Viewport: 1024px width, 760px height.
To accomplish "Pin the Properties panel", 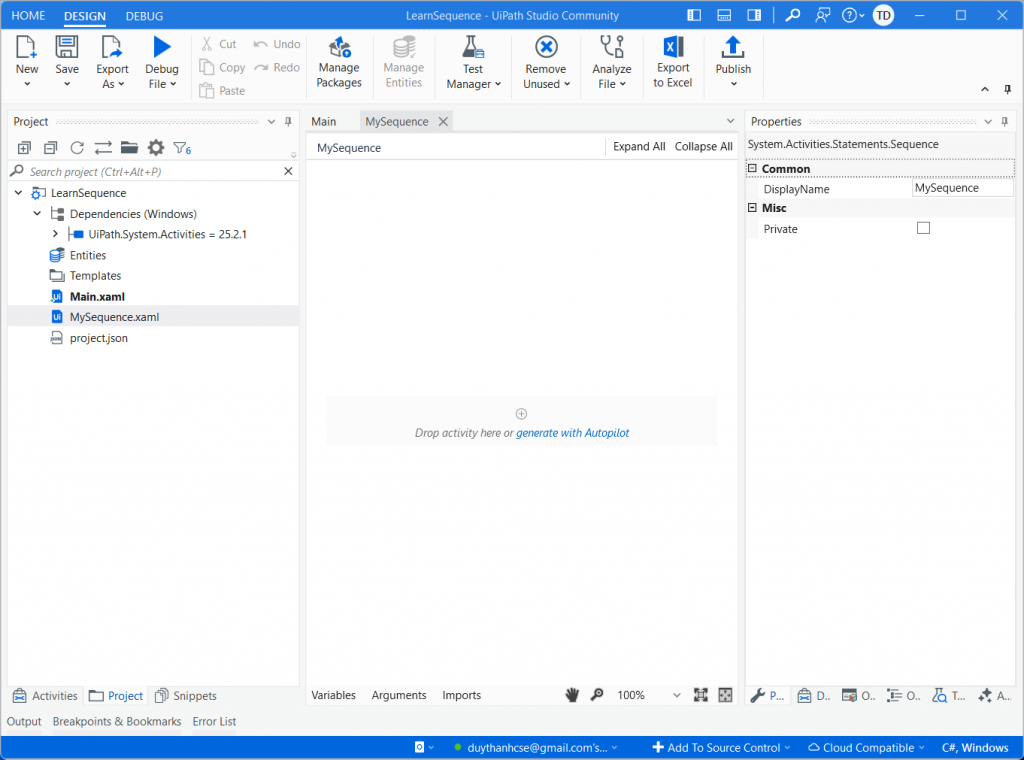I will point(1004,121).
